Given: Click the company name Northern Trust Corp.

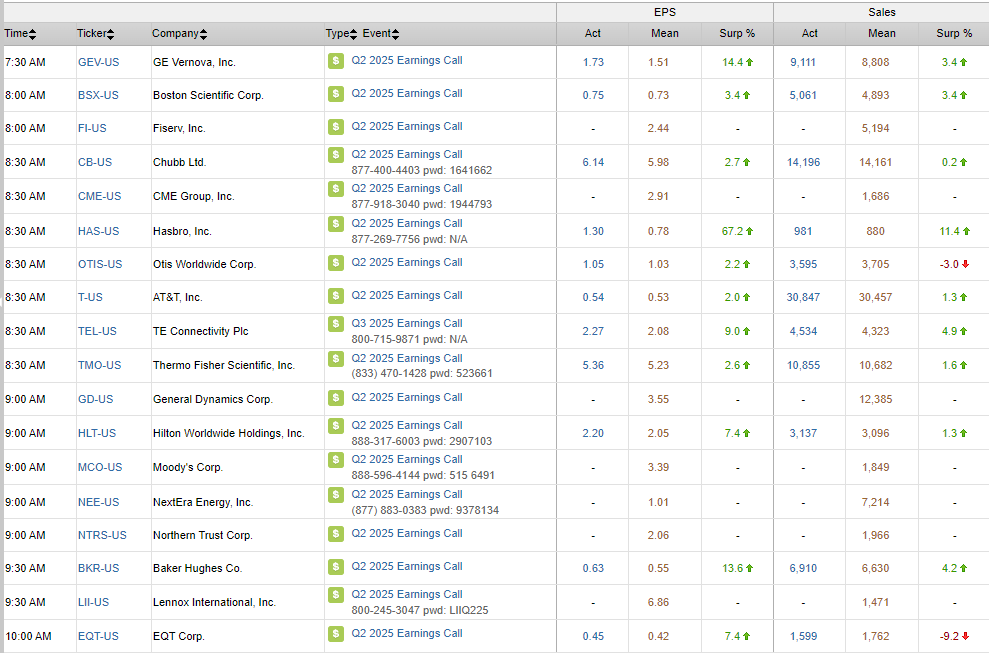Looking at the screenshot, I should pos(202,535).
